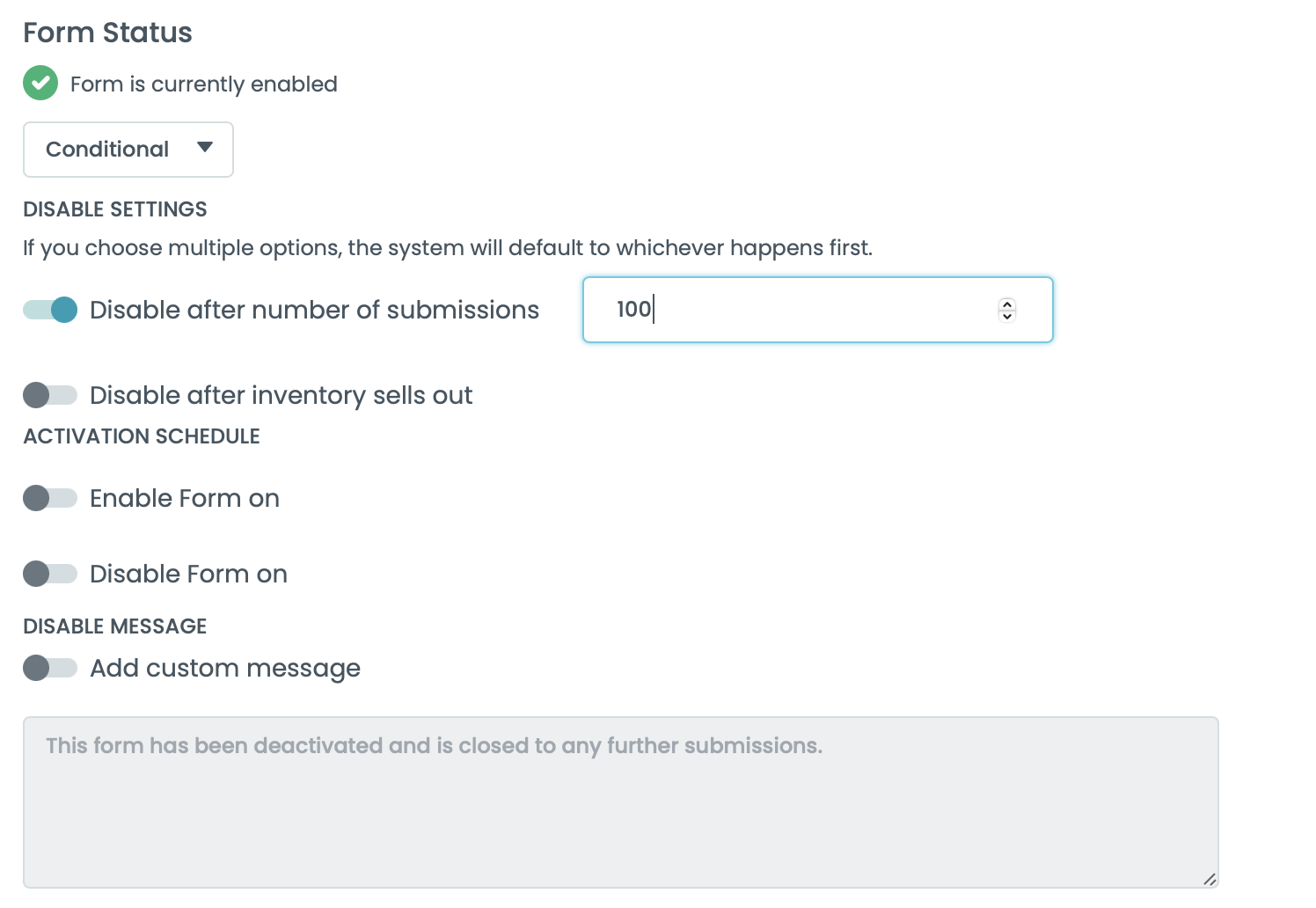Click the increment arrow on the submissions counter
The image size is (1316, 908).
1006,304
